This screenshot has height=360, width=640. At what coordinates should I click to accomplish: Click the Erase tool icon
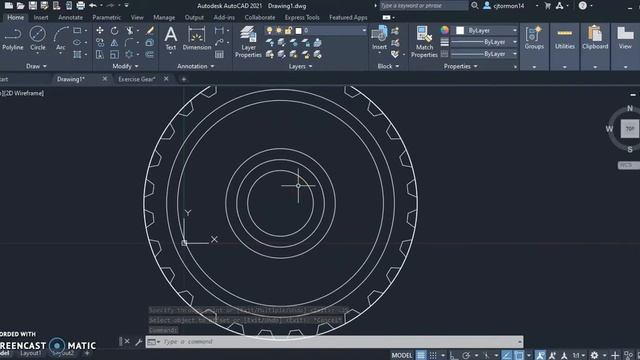[x=150, y=31]
